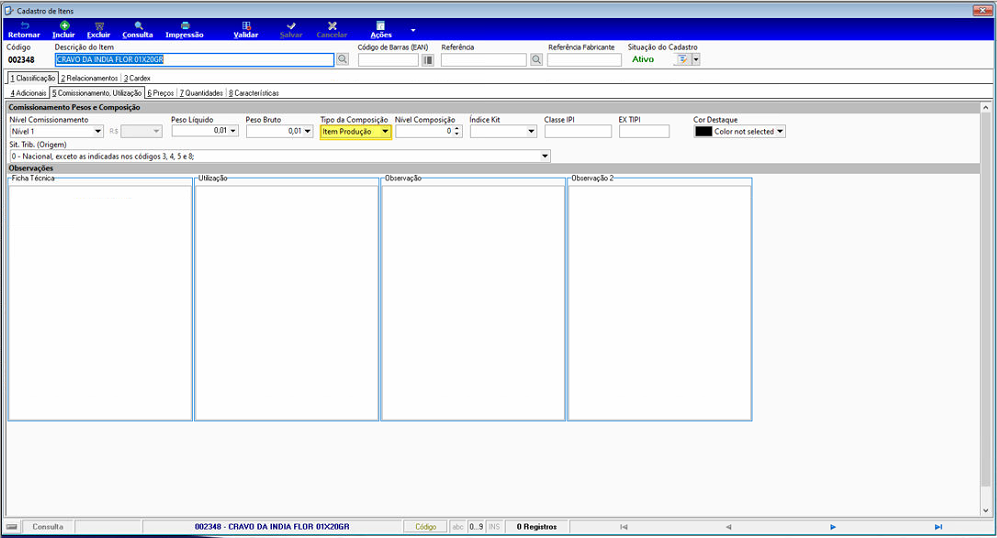Image resolution: width=997 pixels, height=538 pixels.
Task: Go to first record navigation arrow
Action: [624, 527]
